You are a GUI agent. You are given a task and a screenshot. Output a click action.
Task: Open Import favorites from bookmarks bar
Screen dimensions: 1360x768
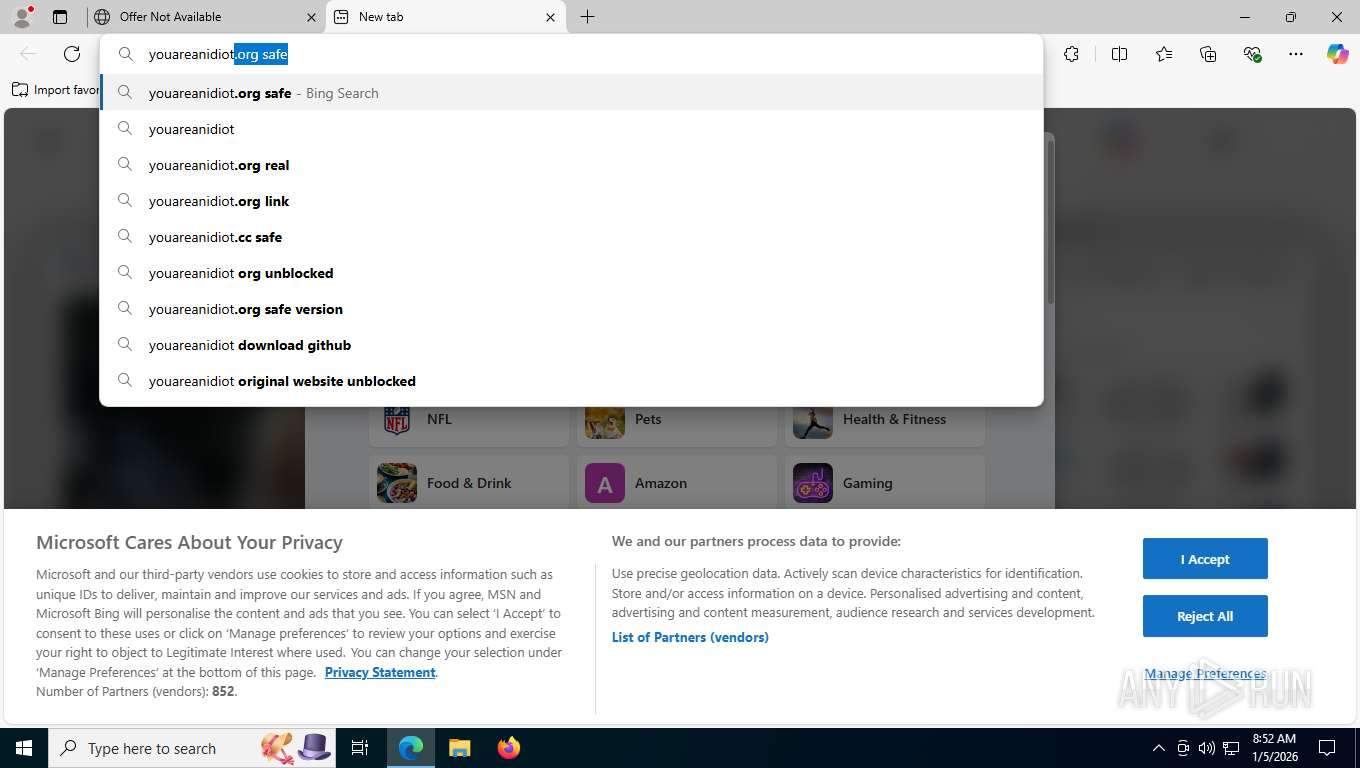[56, 90]
